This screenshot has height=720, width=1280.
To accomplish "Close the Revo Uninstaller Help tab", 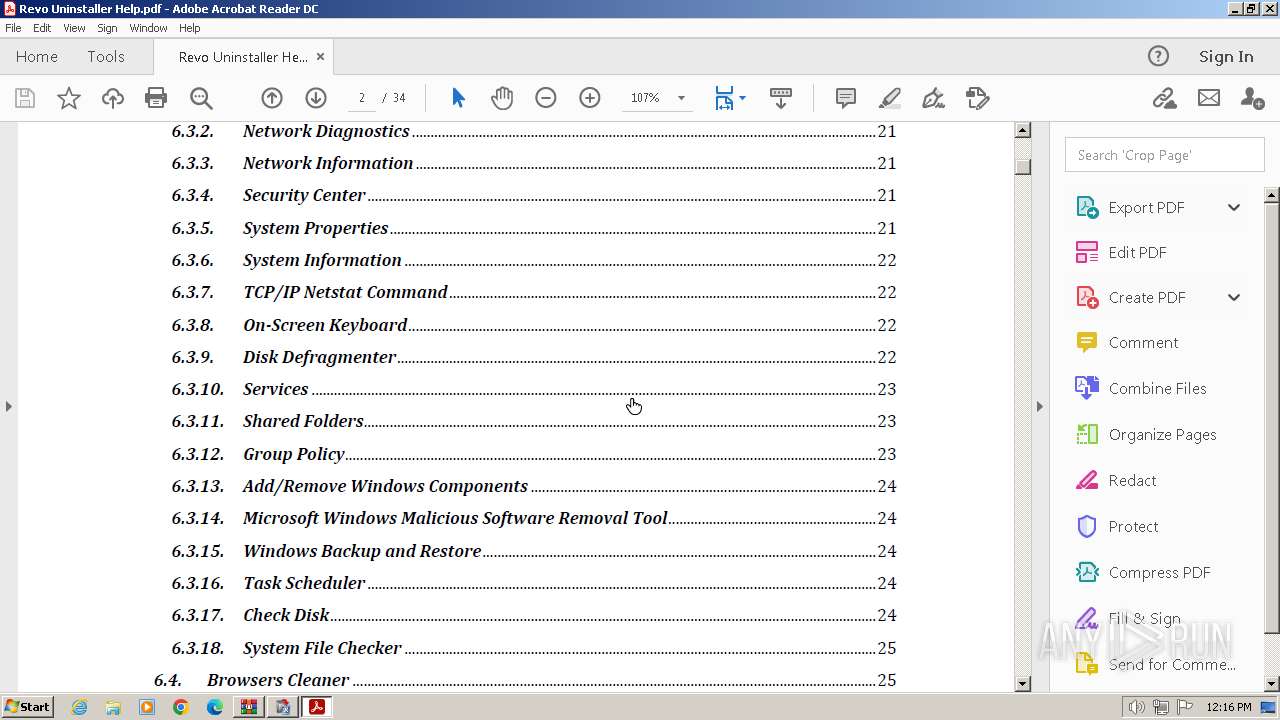I will [x=320, y=57].
